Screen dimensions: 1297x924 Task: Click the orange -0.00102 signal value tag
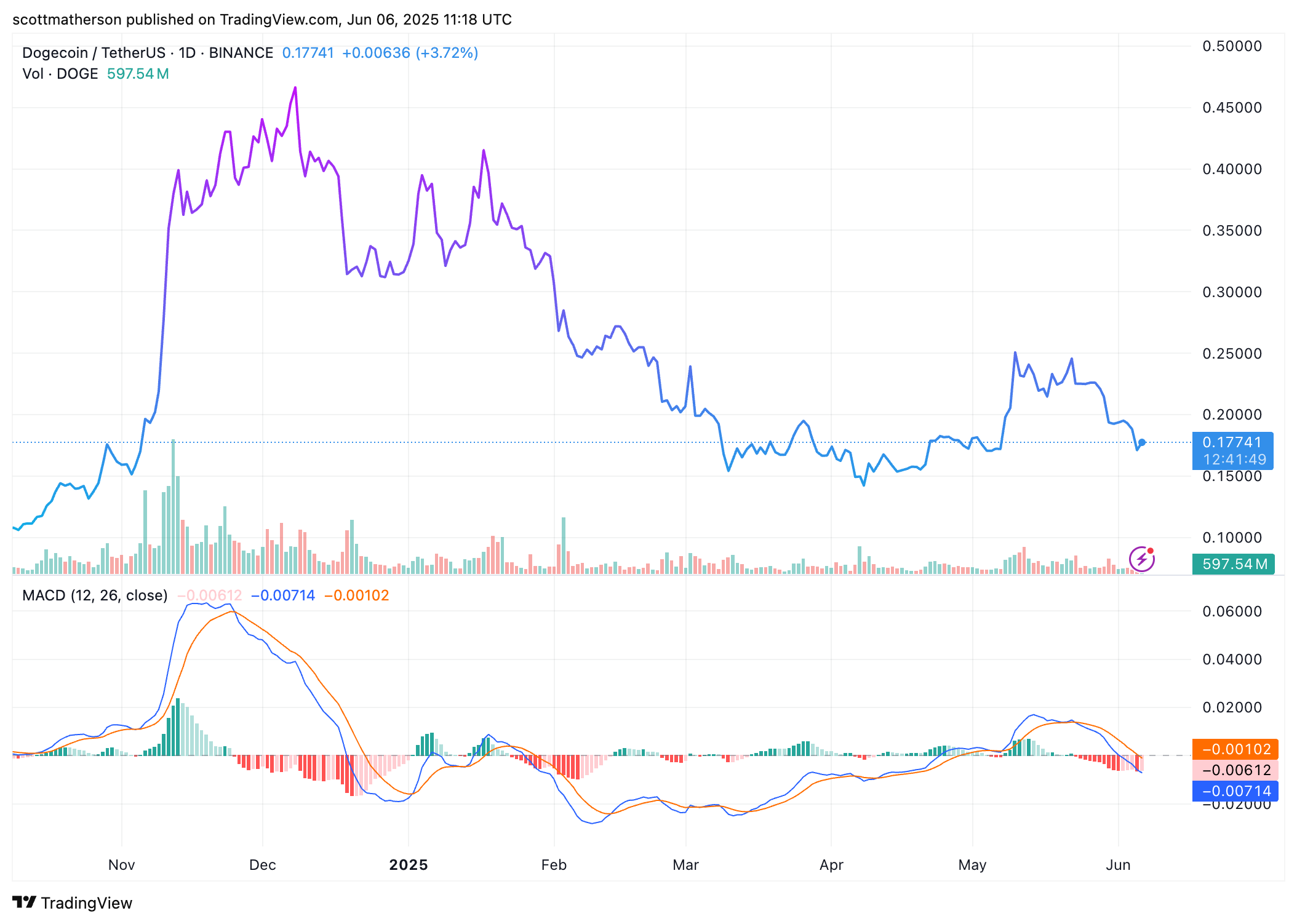[1235, 749]
